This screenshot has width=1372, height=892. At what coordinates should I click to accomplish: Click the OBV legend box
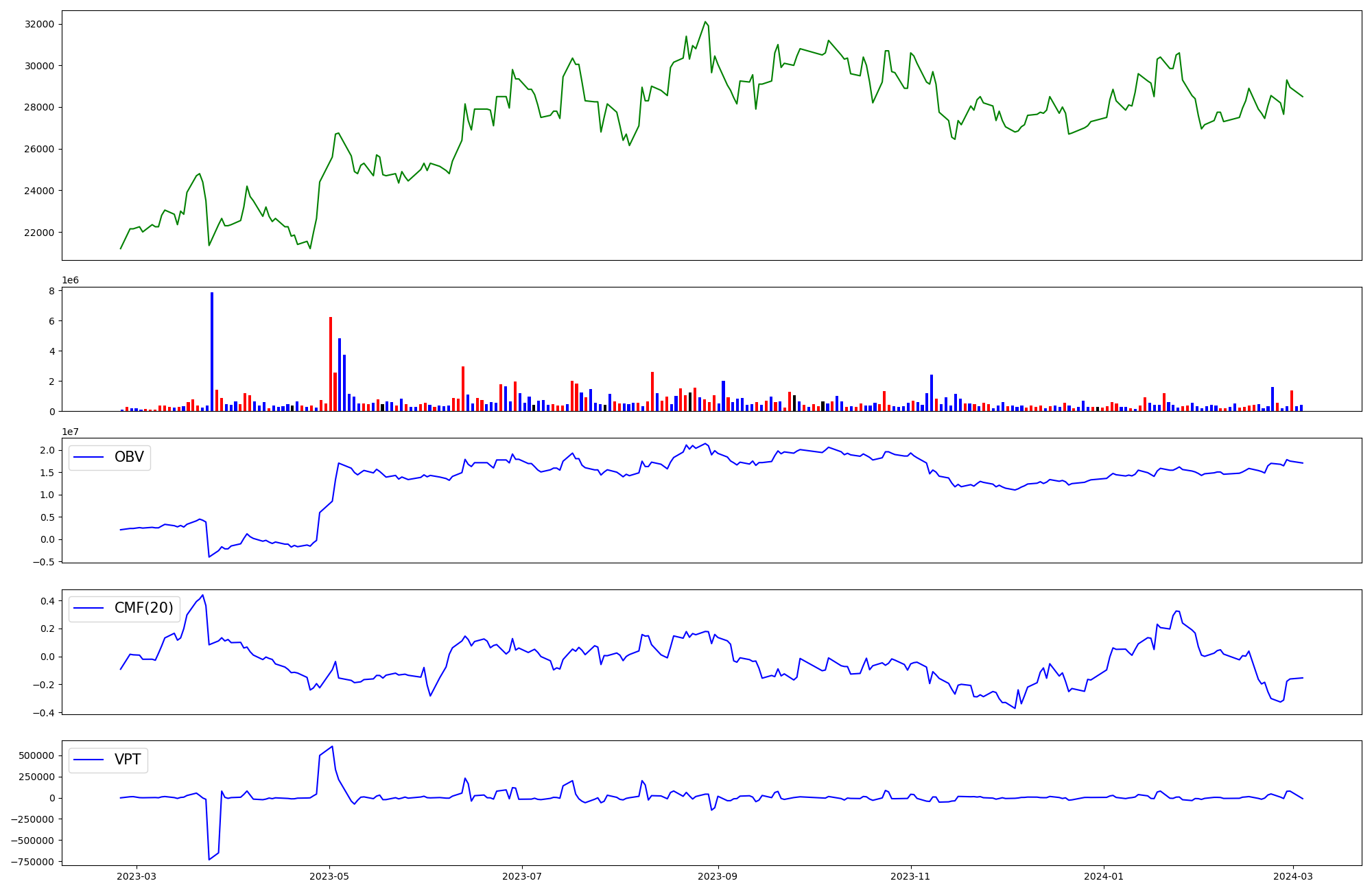110,458
